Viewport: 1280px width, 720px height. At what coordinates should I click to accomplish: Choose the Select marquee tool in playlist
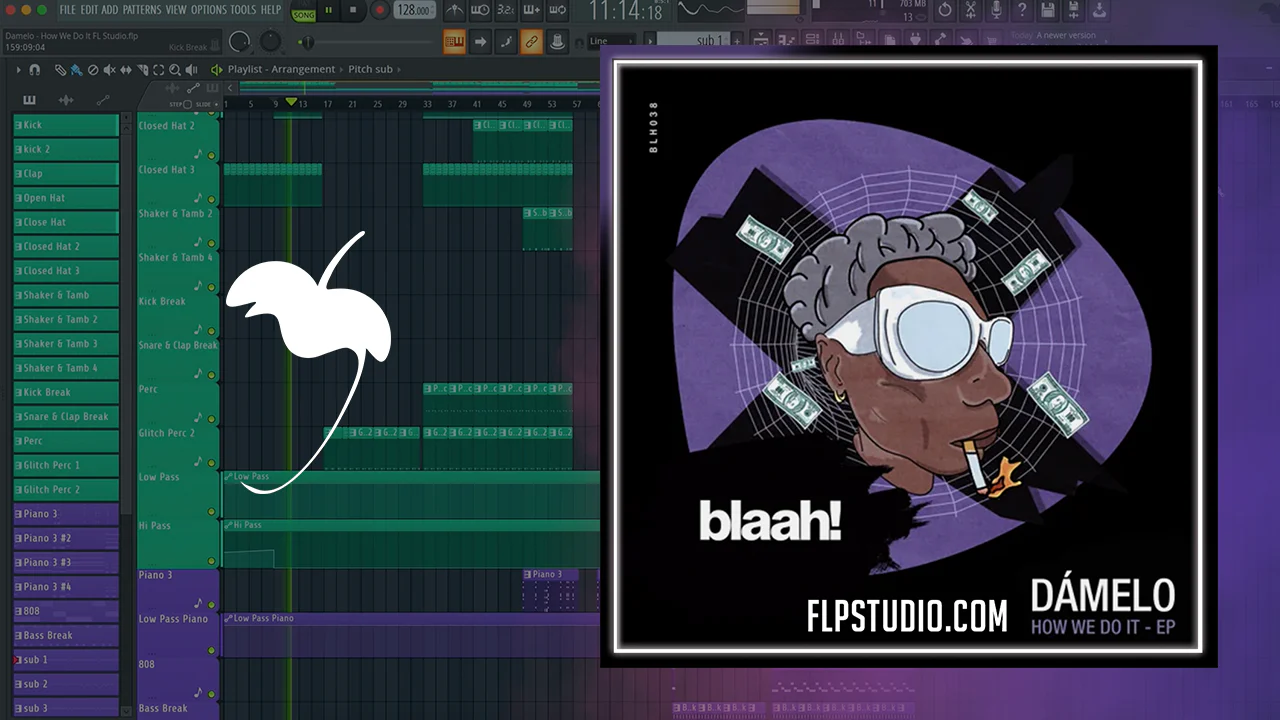[158, 70]
